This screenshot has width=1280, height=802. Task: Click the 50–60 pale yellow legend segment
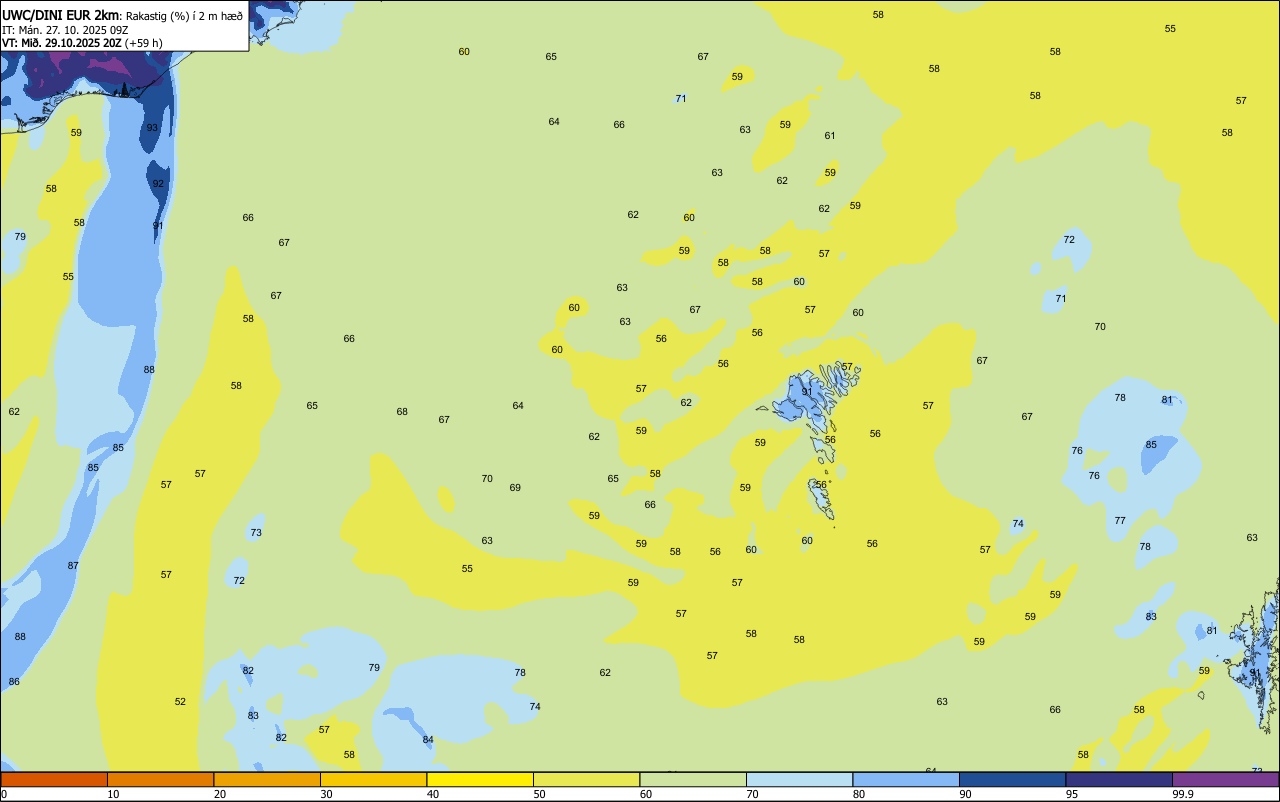586,779
